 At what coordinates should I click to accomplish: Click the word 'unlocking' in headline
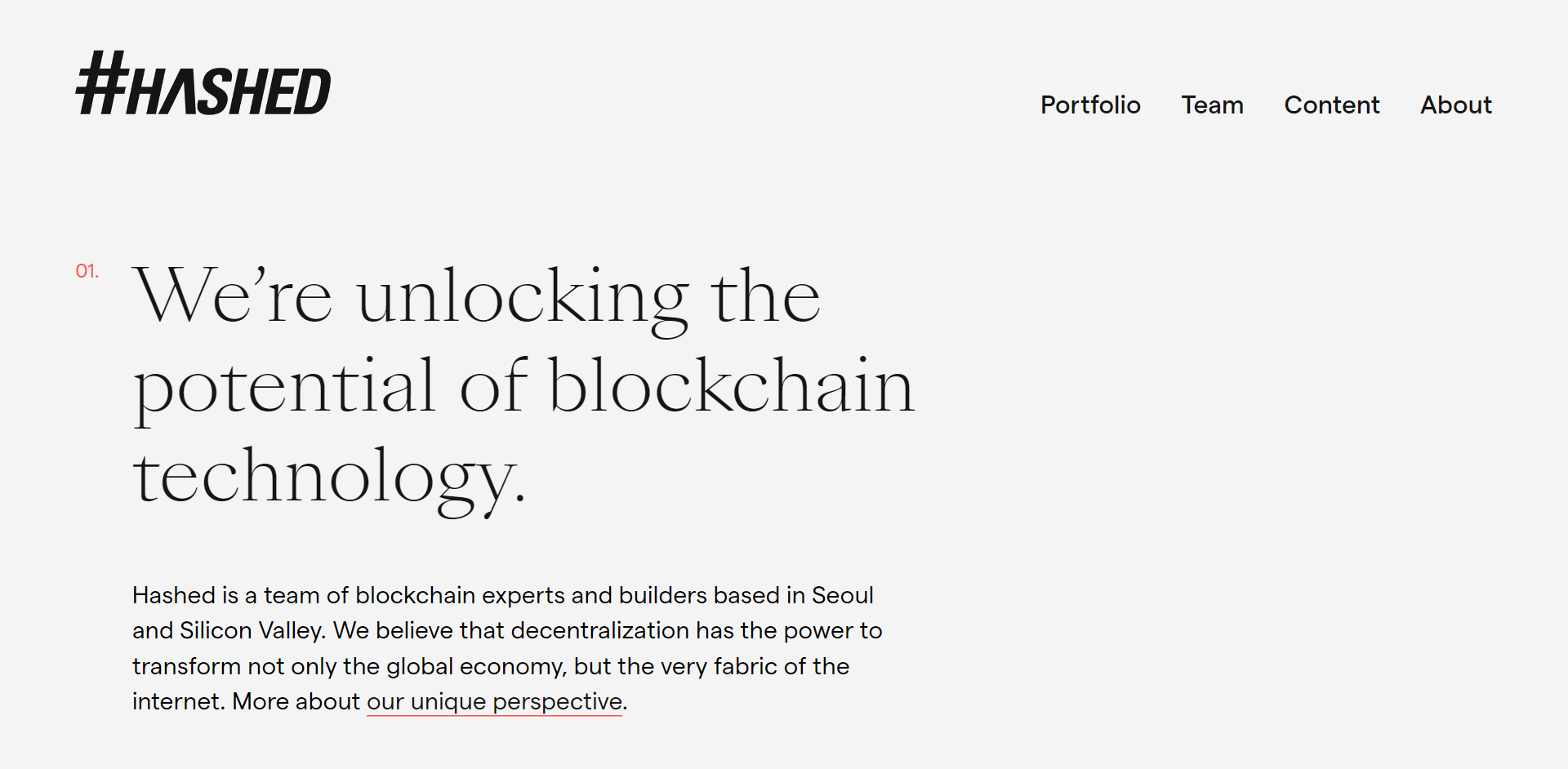(523, 300)
